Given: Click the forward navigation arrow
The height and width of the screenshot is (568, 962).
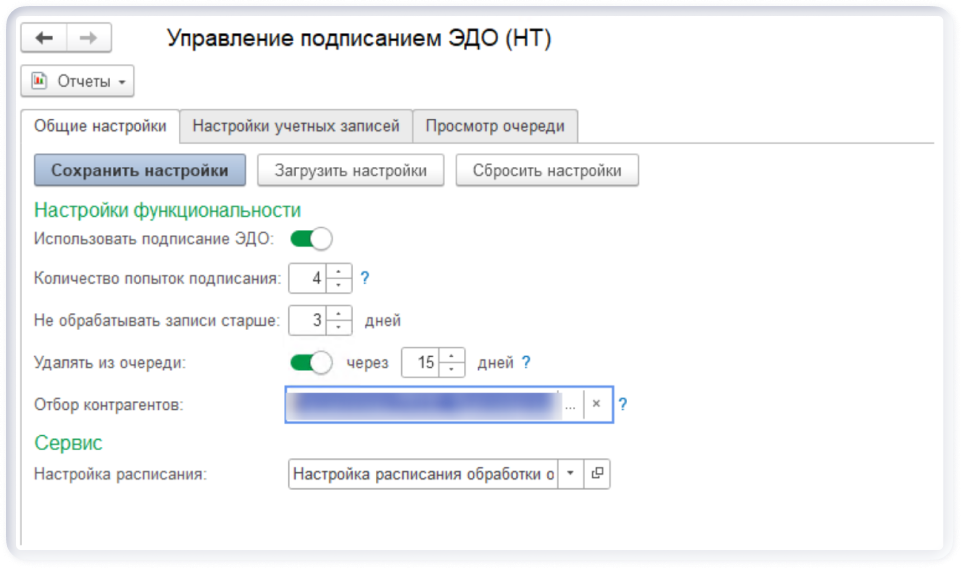Looking at the screenshot, I should (88, 38).
